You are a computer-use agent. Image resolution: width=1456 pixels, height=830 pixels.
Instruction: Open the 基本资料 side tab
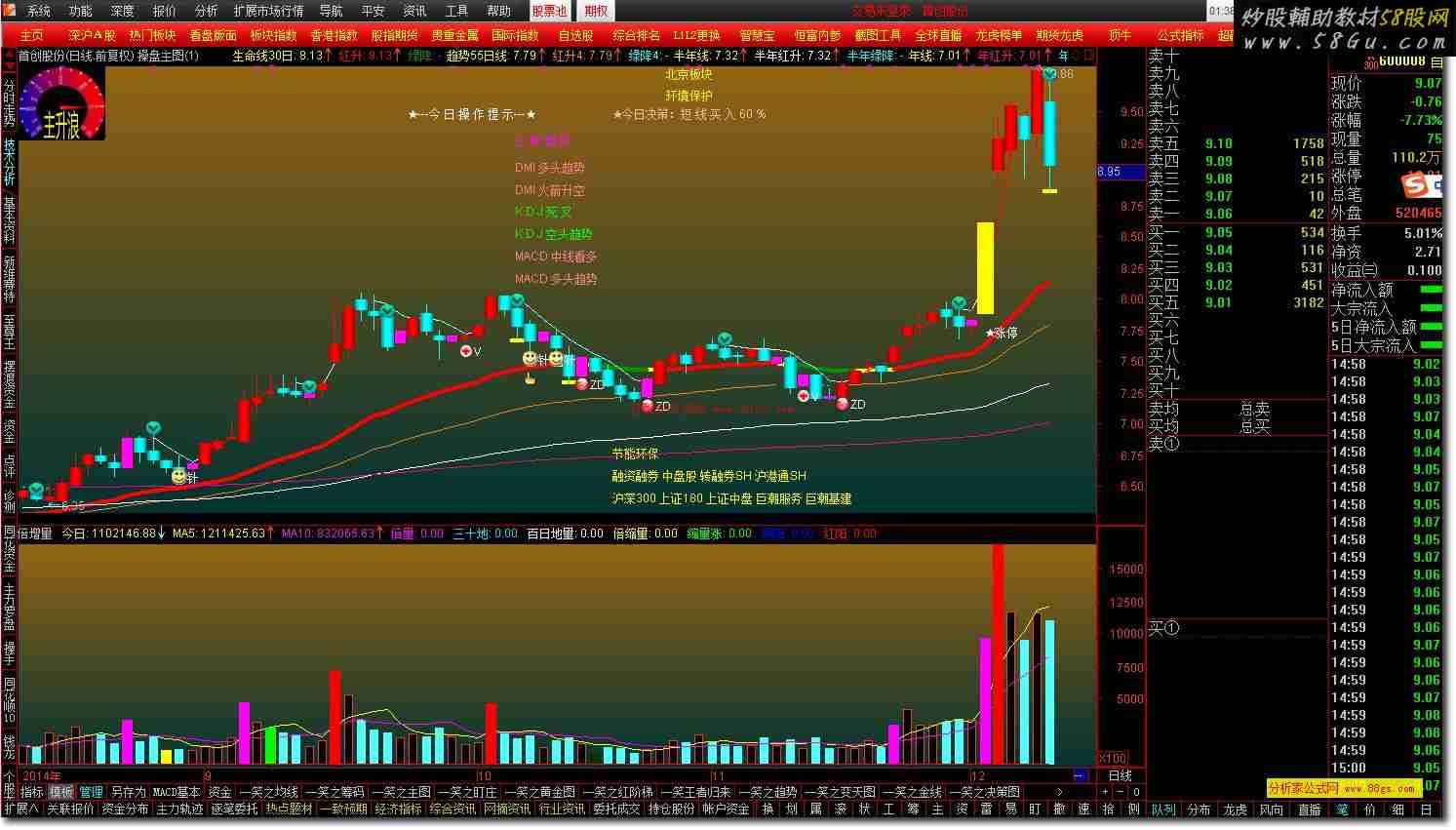(9, 220)
